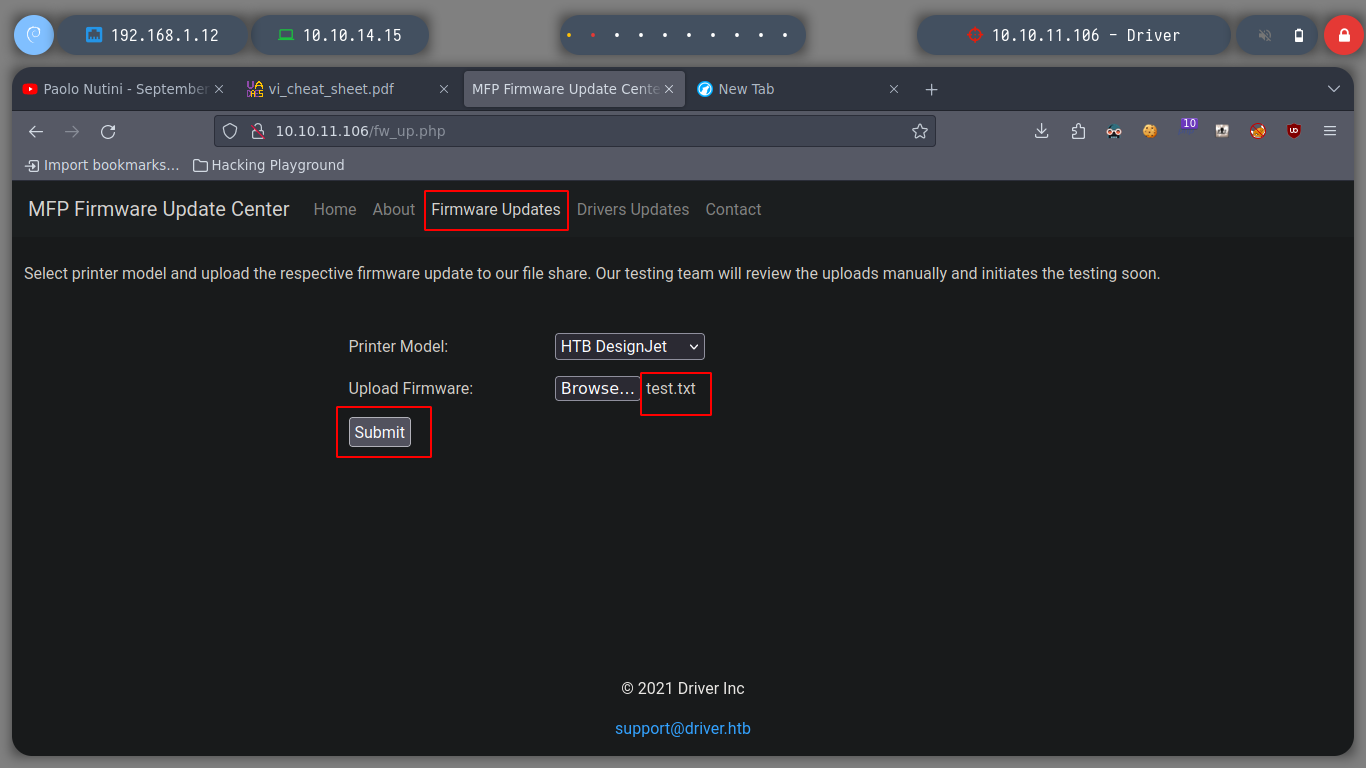This screenshot has width=1366, height=768.
Task: Open the Contact nav link
Action: [733, 209]
